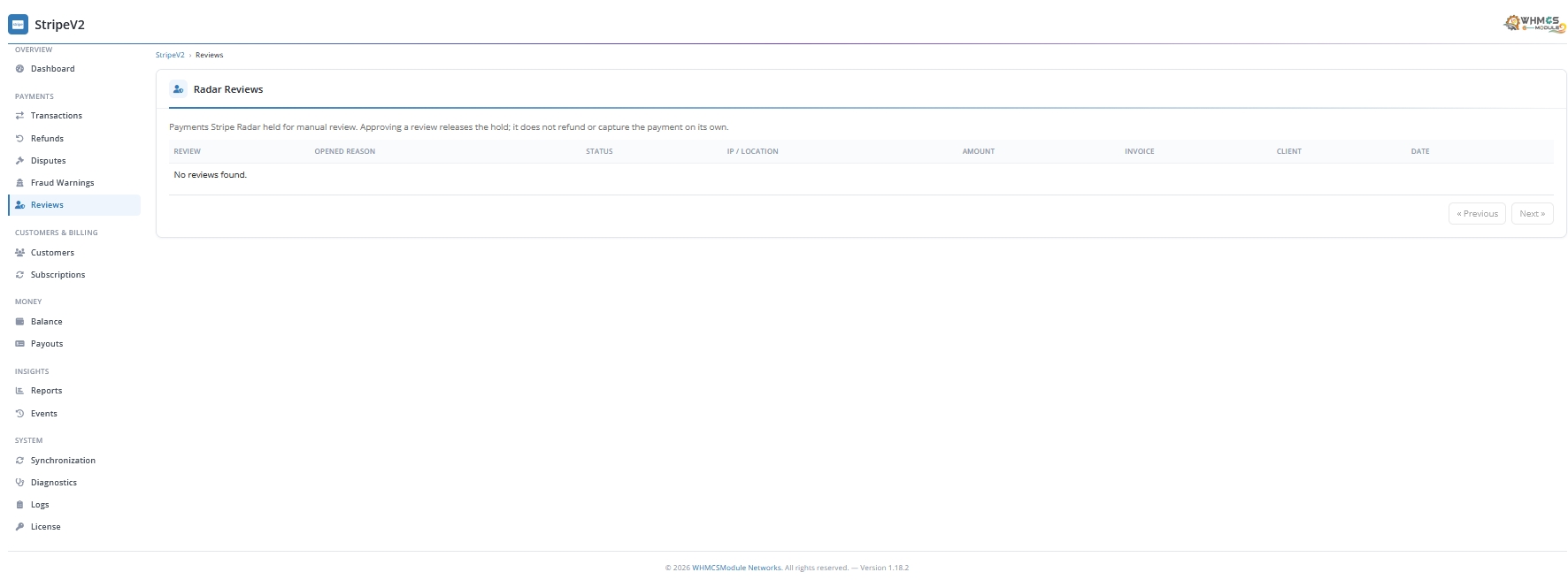The height and width of the screenshot is (580, 1568).
Task: Click the StripeV2 breadcrumb link
Action: point(170,55)
